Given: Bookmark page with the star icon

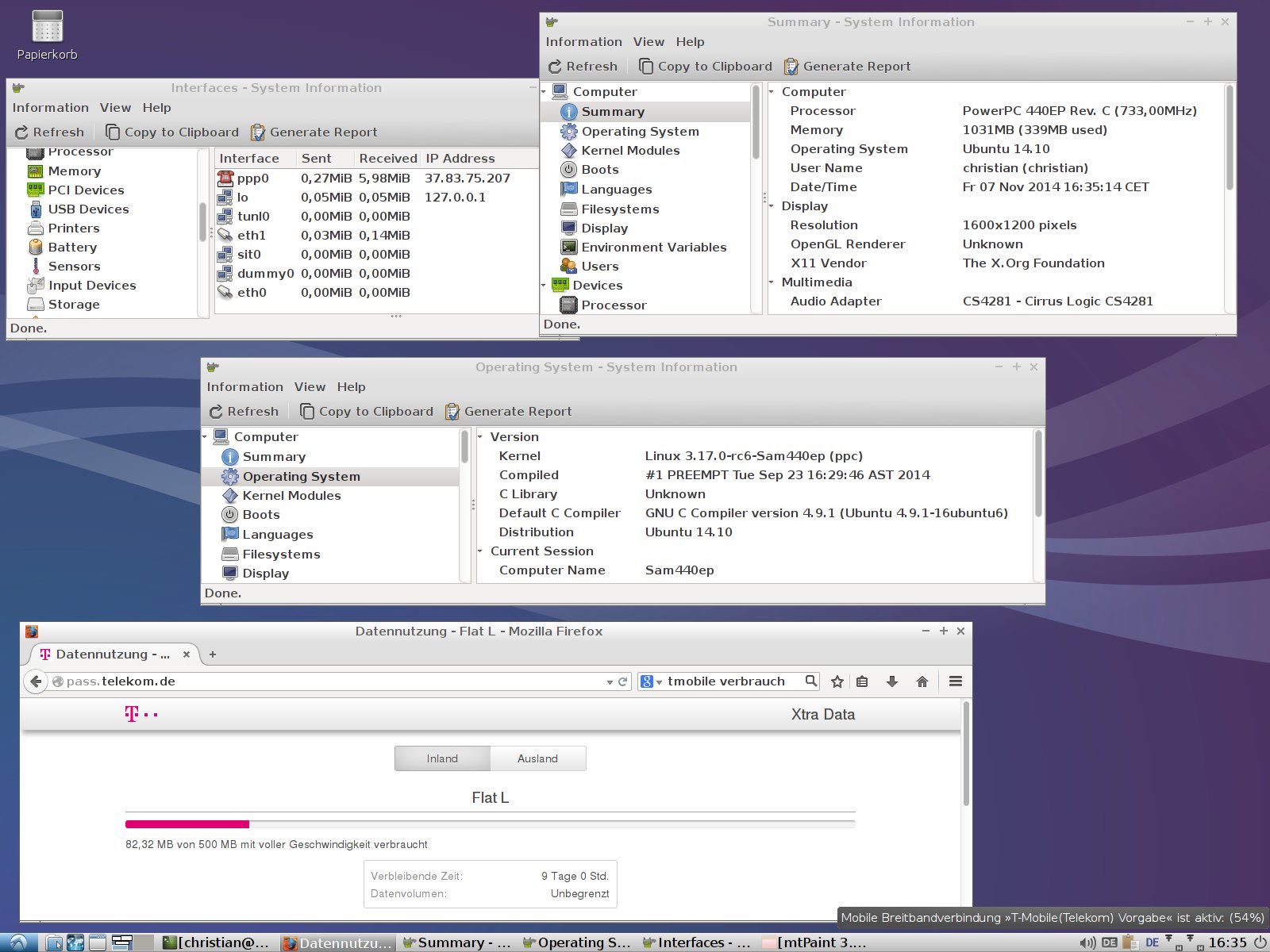Looking at the screenshot, I should pos(837,681).
